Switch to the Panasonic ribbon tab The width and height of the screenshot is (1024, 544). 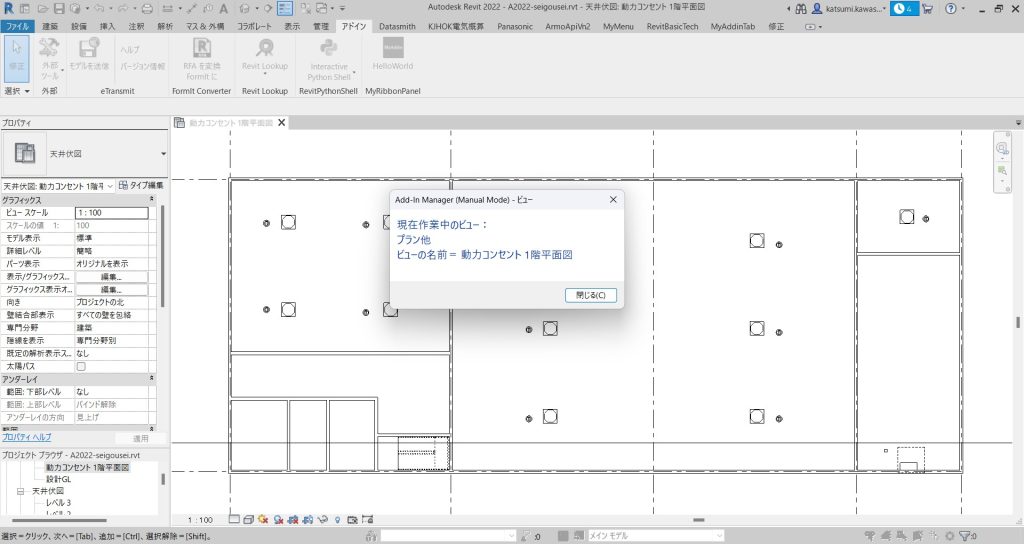click(515, 25)
